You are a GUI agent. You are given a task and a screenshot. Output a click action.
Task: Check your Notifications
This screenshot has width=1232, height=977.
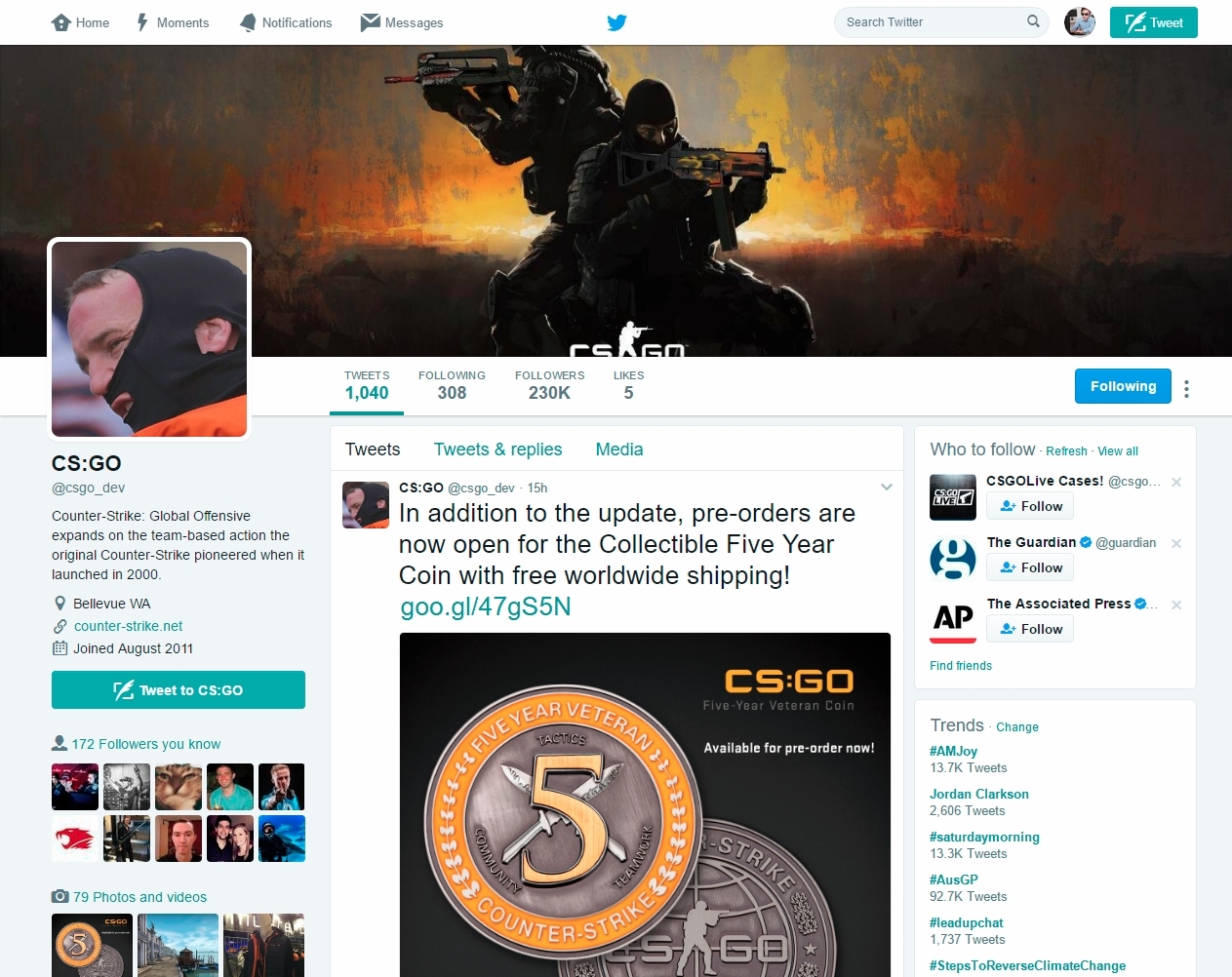286,22
